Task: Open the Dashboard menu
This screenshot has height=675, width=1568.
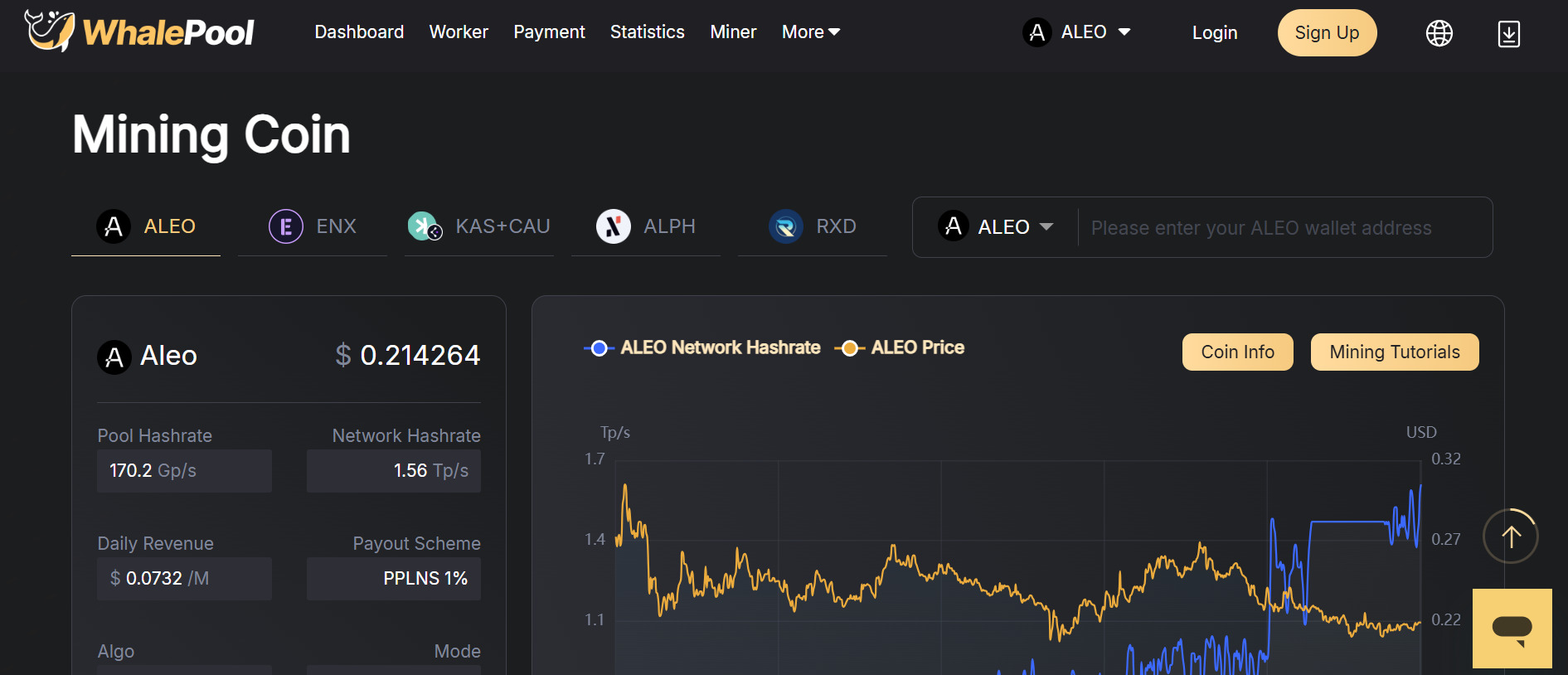Action: click(x=359, y=32)
